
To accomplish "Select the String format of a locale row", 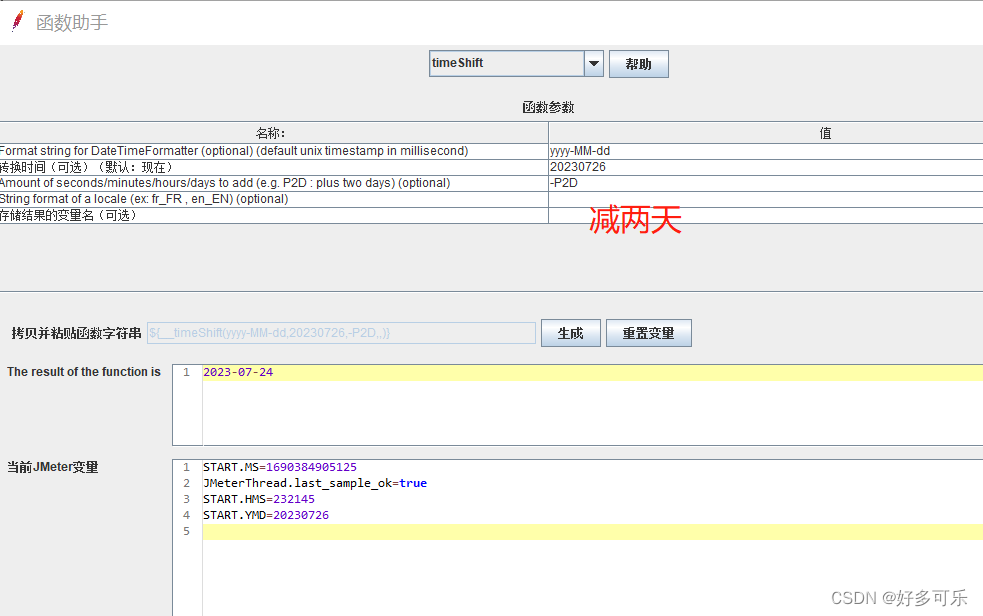I will point(274,199).
